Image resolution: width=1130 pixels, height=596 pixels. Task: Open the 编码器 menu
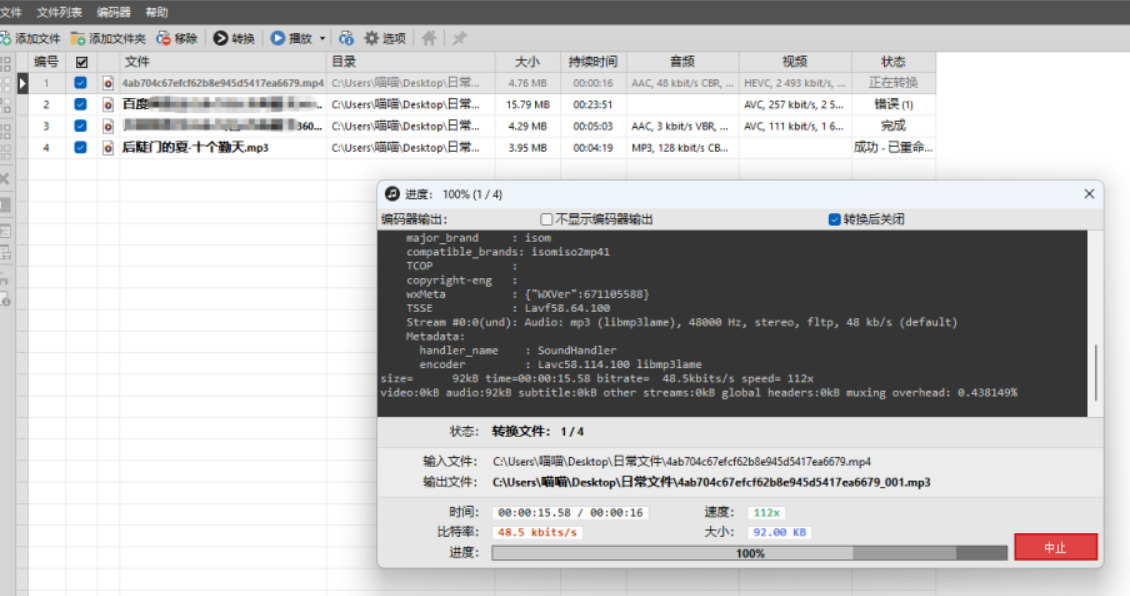click(x=114, y=12)
